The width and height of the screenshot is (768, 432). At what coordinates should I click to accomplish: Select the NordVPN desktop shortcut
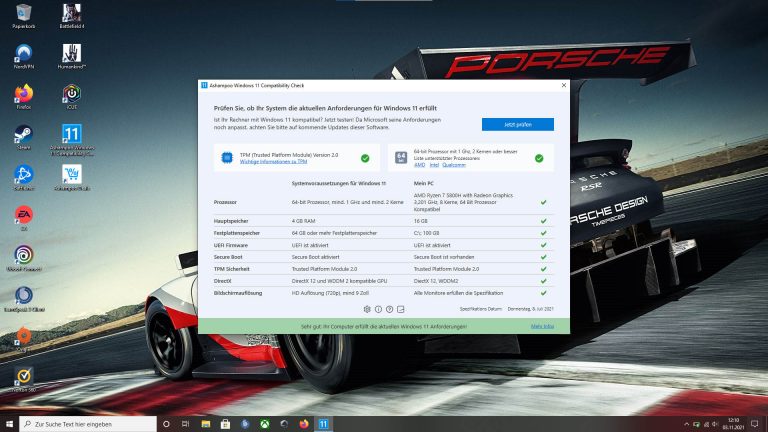pos(22,53)
